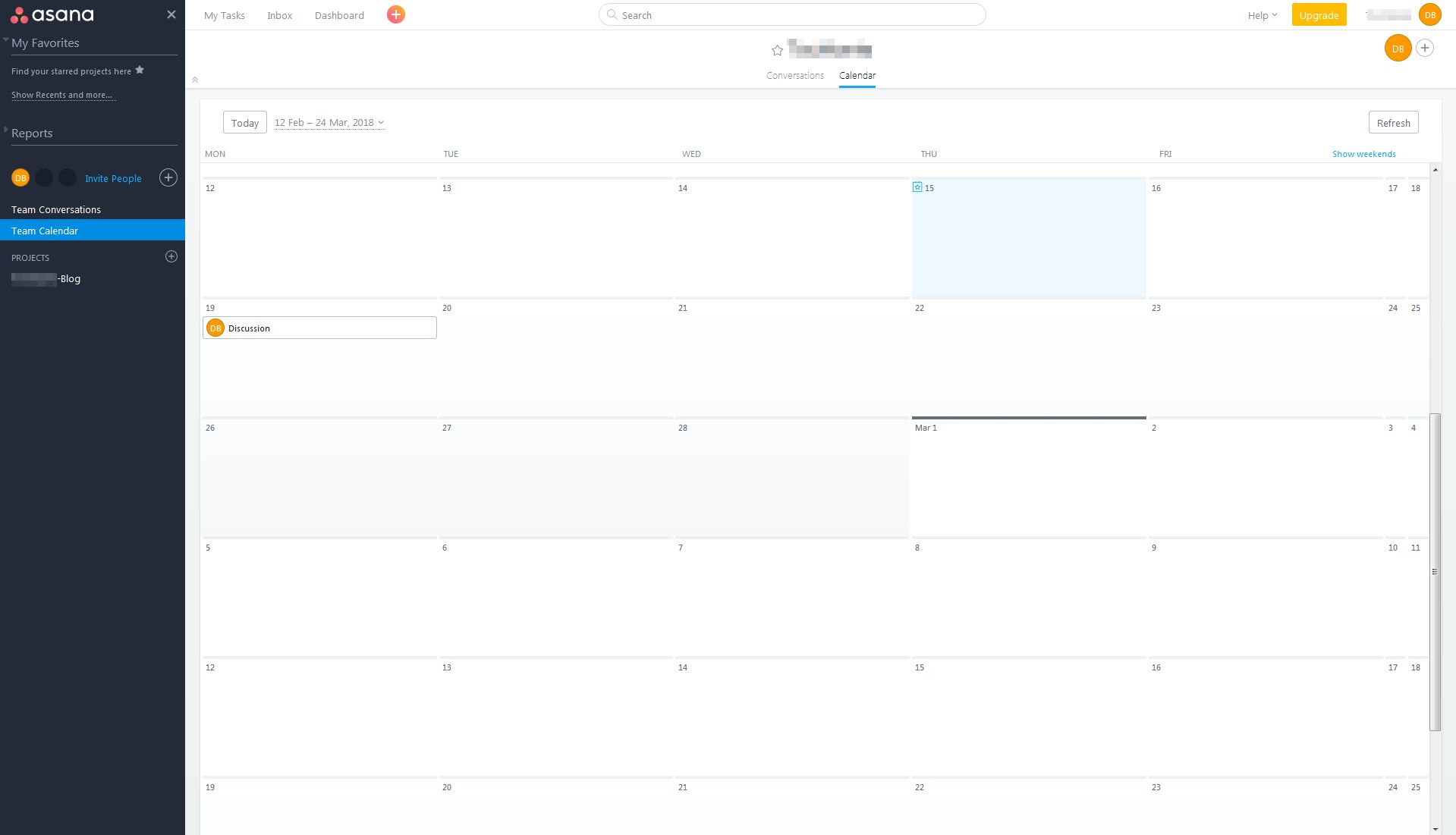Click the Invite People link
This screenshot has width=1456, height=835.
point(113,178)
